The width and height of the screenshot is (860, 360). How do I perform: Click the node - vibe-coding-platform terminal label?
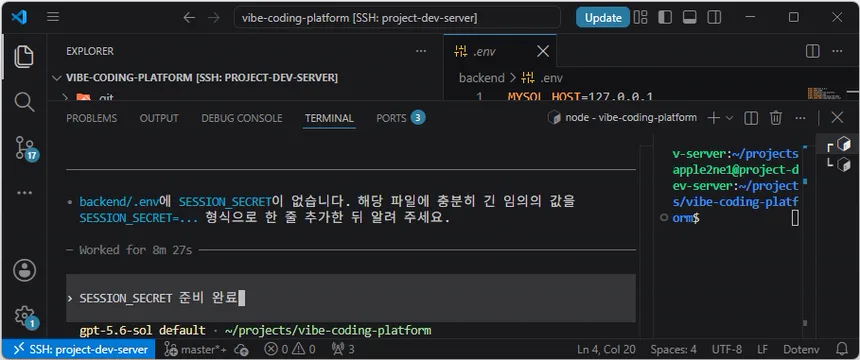(x=623, y=117)
